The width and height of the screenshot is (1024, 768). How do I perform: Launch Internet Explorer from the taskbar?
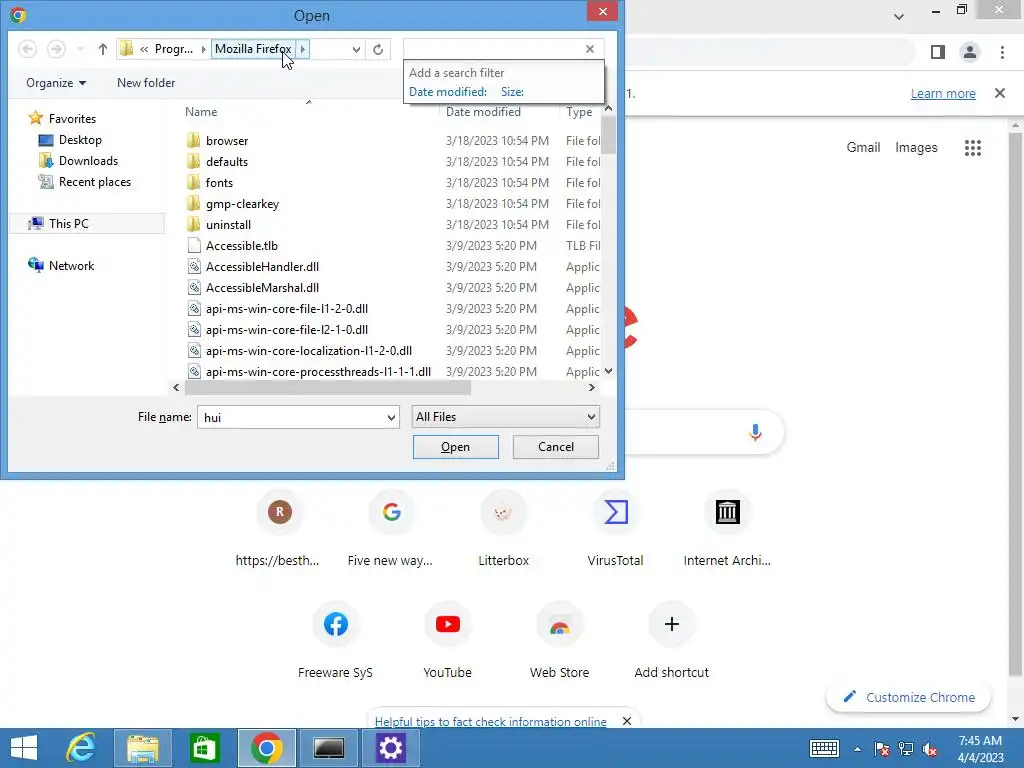point(82,748)
